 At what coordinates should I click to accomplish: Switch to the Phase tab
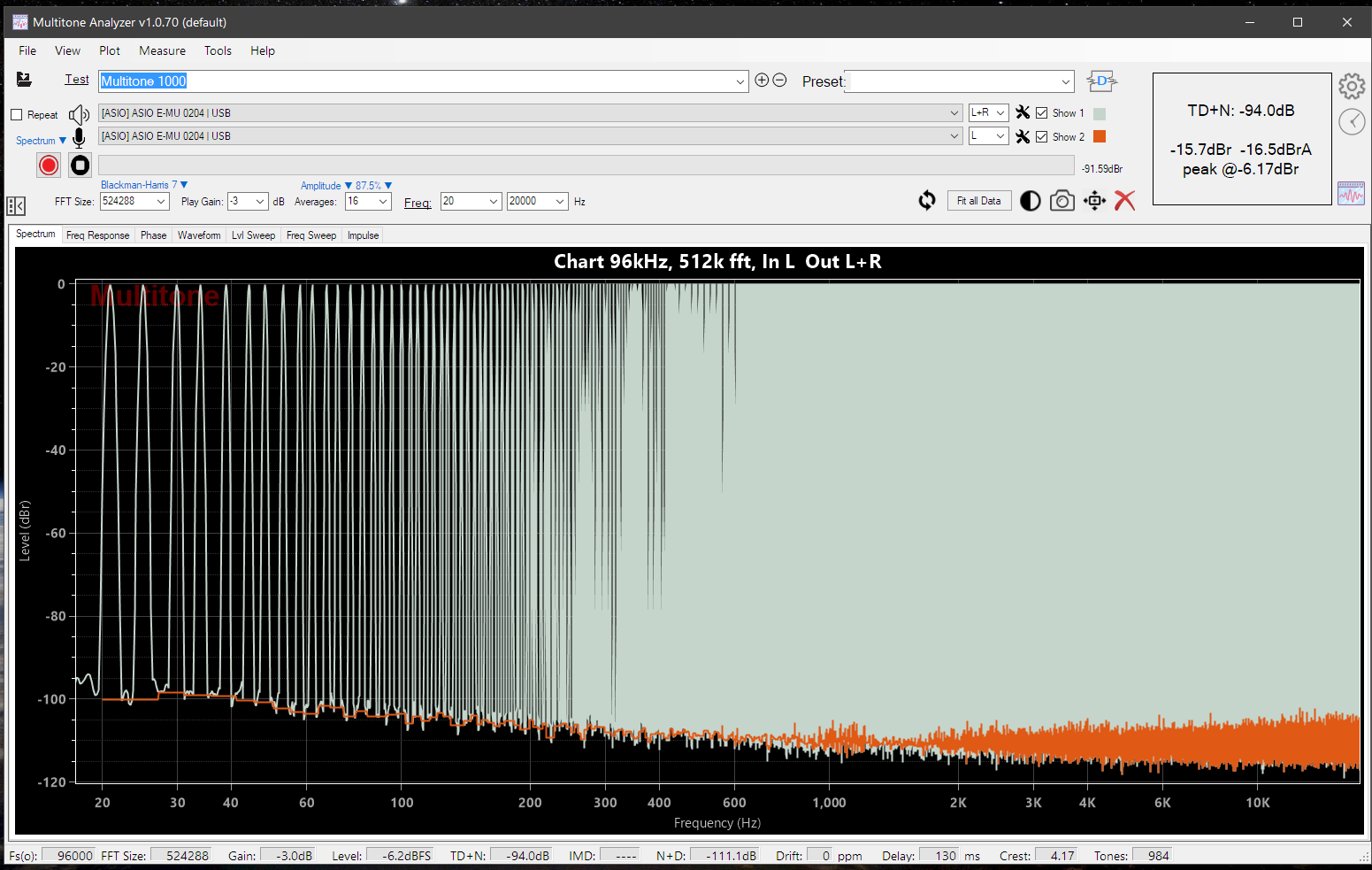pyautogui.click(x=153, y=235)
